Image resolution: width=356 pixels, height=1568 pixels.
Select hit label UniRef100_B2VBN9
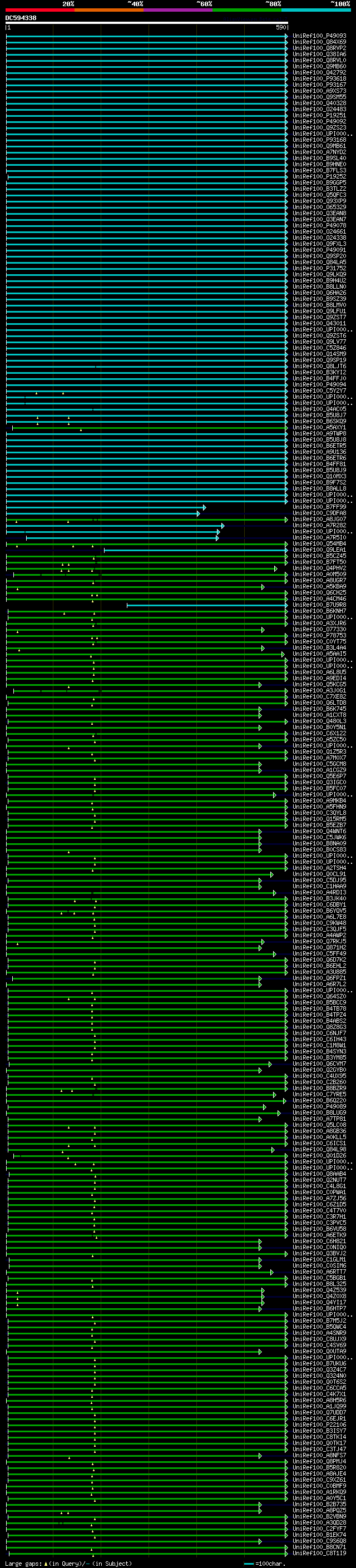[x=319, y=1517]
